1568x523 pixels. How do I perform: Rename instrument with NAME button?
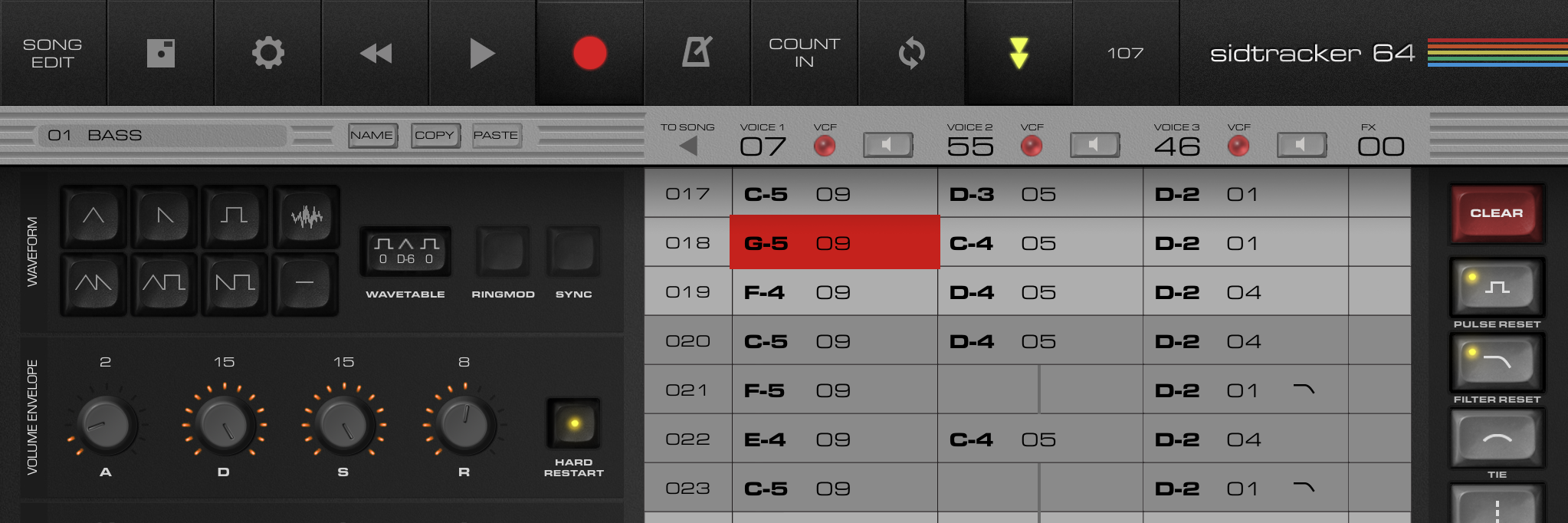tap(372, 136)
